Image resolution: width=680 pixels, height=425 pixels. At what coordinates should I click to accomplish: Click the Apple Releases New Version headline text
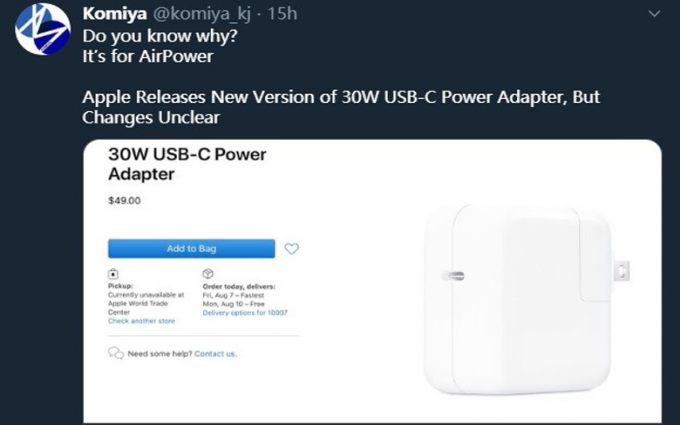[341, 107]
